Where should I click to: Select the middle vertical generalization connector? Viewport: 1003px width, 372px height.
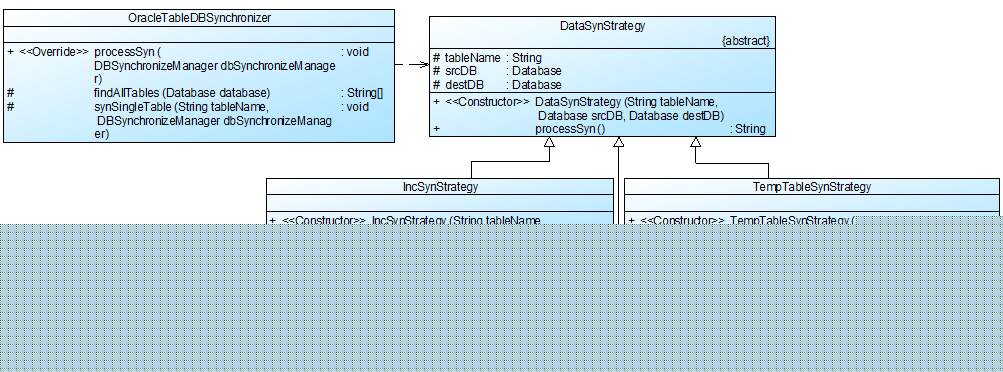619,180
